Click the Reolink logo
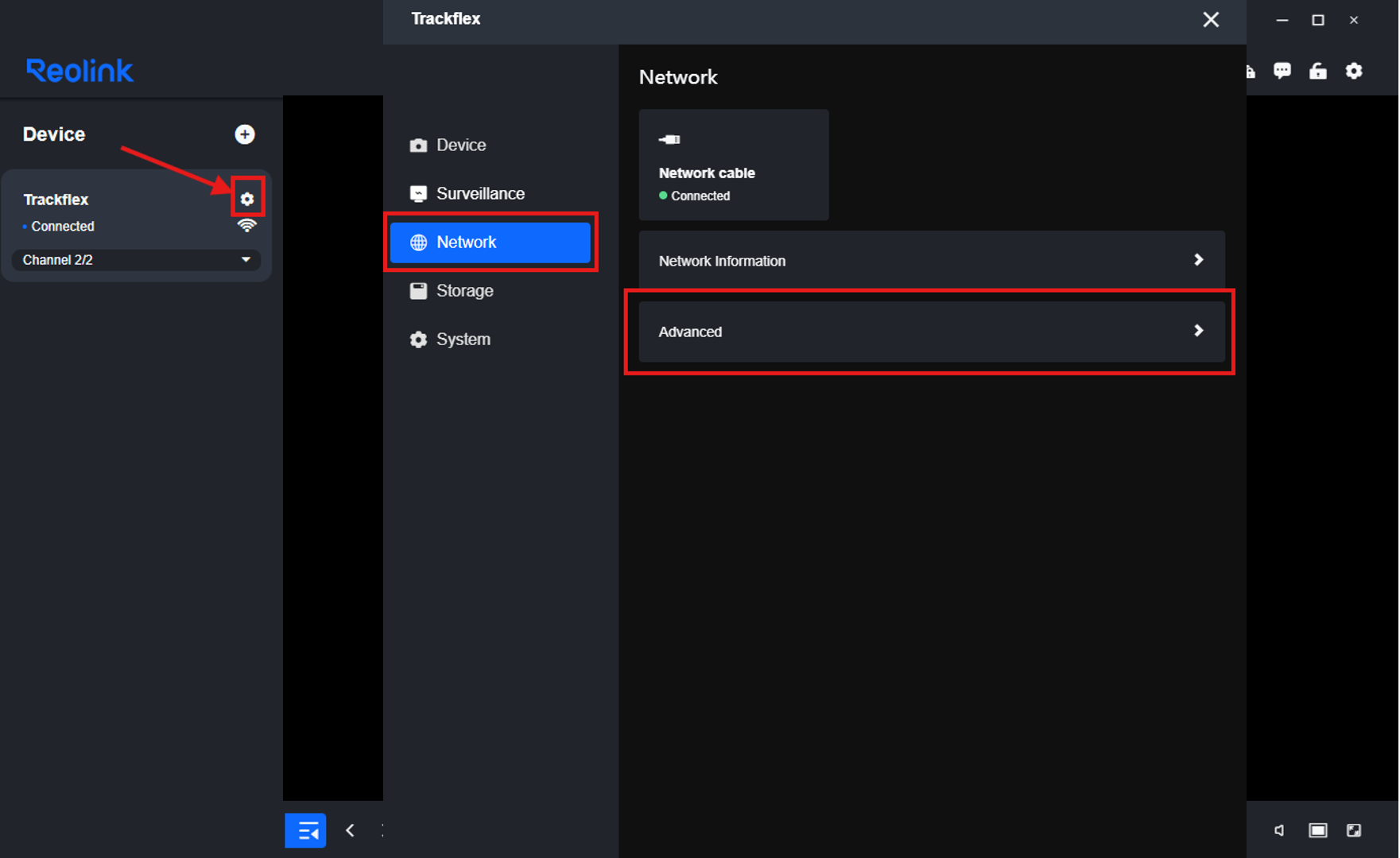This screenshot has height=858, width=1400. (x=80, y=71)
